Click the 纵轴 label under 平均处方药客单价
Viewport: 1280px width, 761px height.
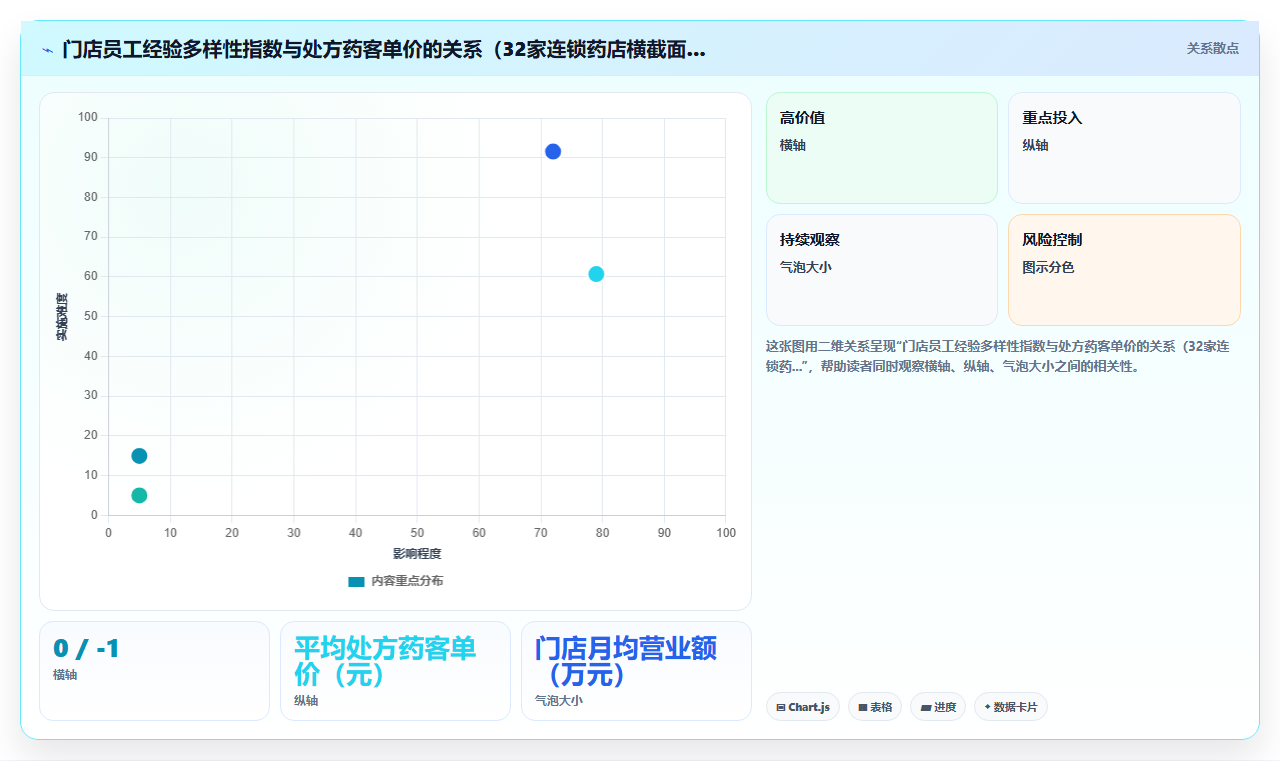click(306, 701)
